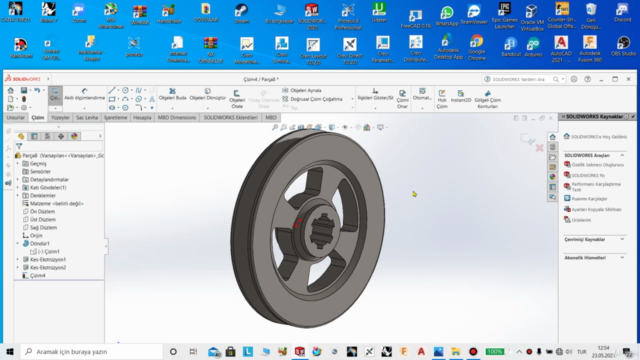Click Performans Karşılaştırma Testi link
Viewport: 640px width, 360px height.
596,187
